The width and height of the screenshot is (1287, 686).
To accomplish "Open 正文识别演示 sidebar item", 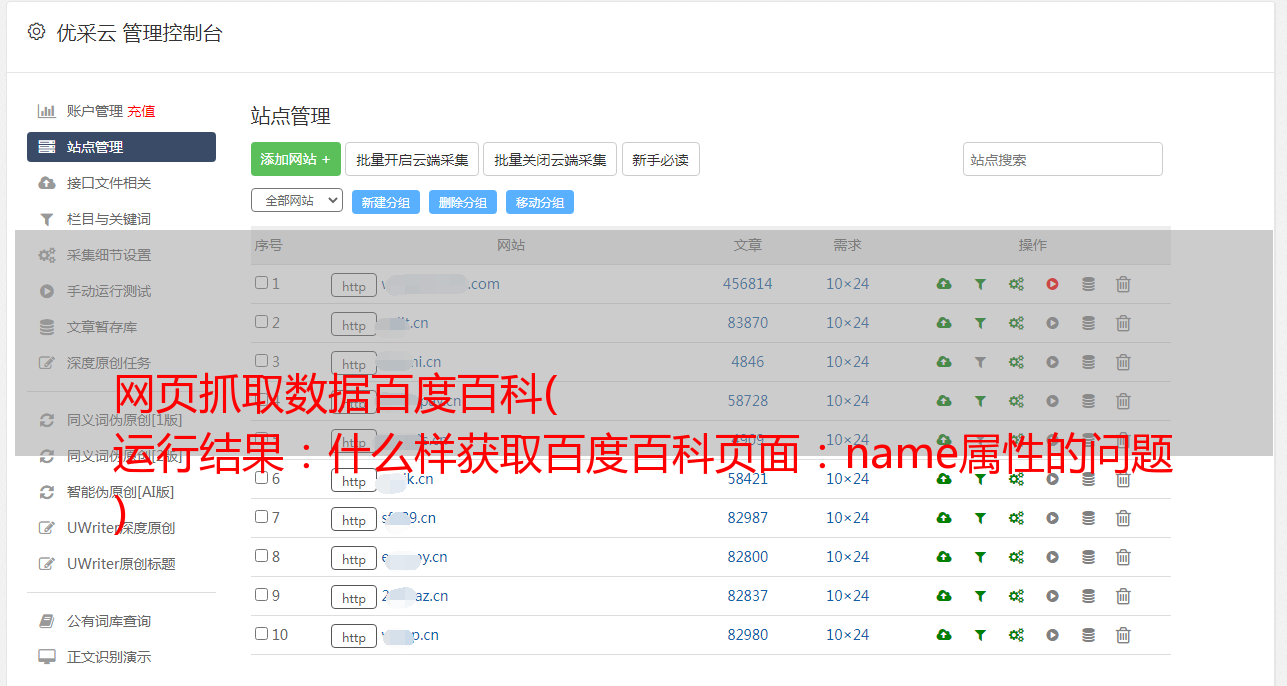I will tap(109, 657).
